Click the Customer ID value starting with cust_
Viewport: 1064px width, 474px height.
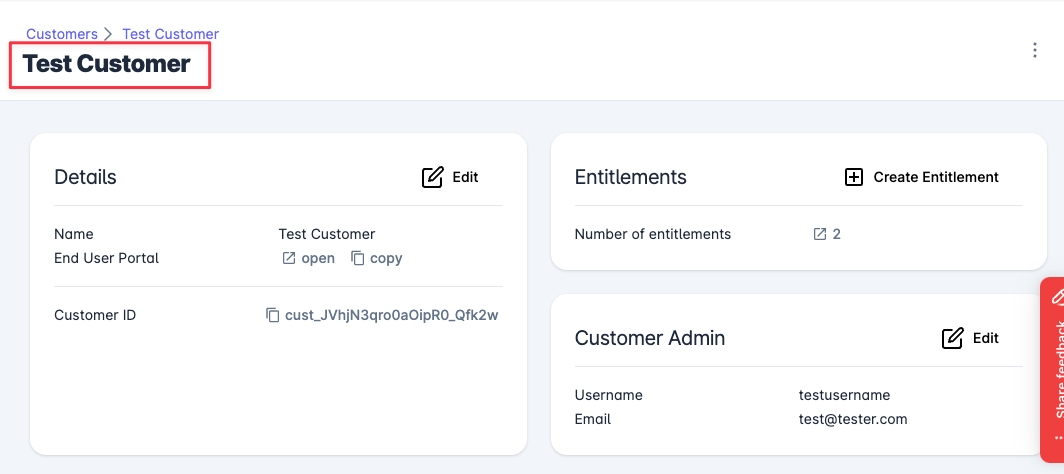click(x=392, y=315)
